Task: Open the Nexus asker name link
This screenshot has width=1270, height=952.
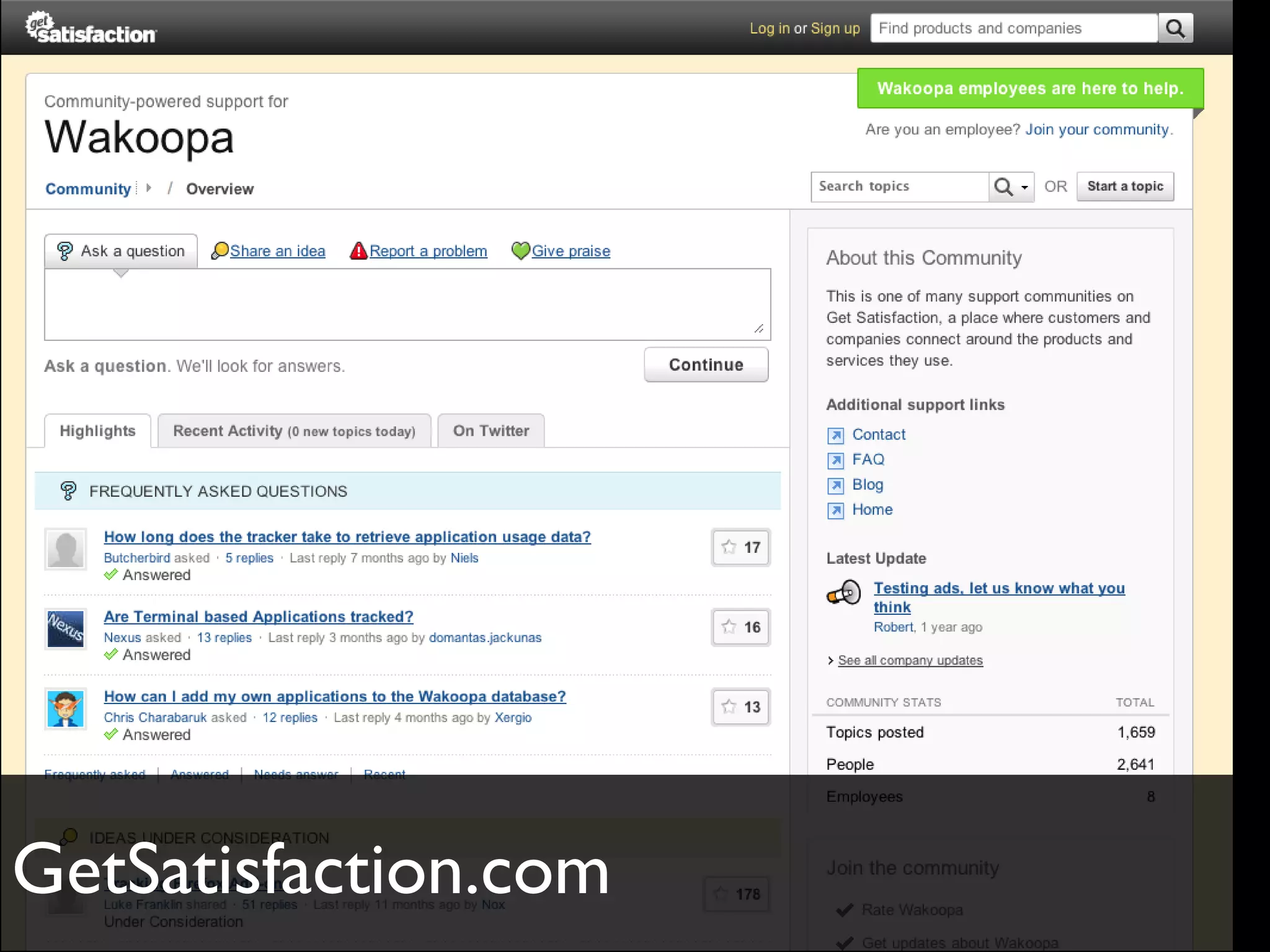Action: click(x=122, y=638)
